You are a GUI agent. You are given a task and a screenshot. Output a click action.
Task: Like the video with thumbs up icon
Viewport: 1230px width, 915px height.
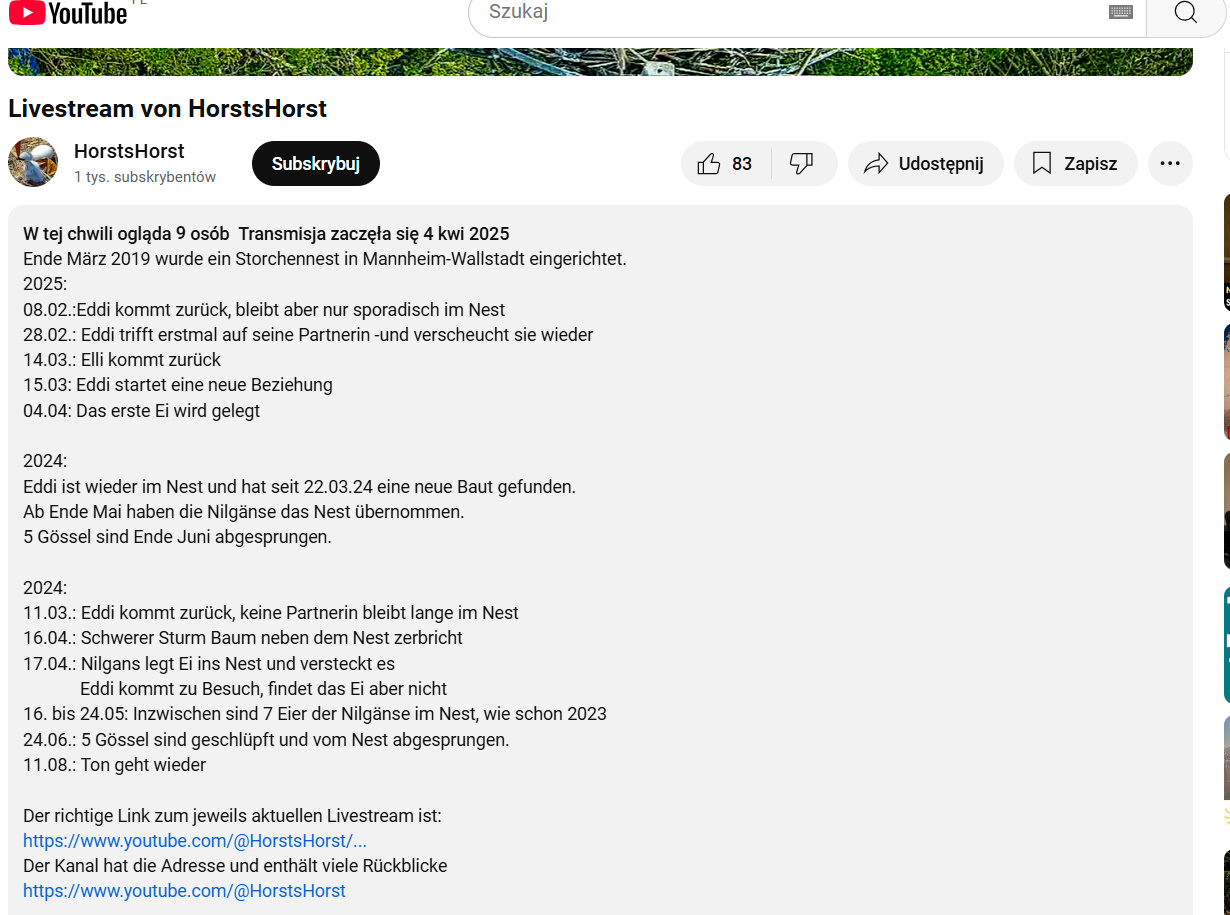(x=708, y=164)
